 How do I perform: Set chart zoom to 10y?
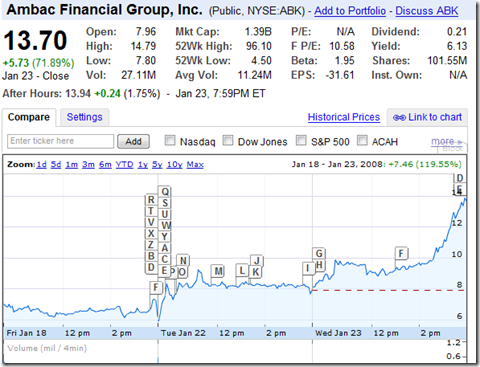[x=175, y=165]
